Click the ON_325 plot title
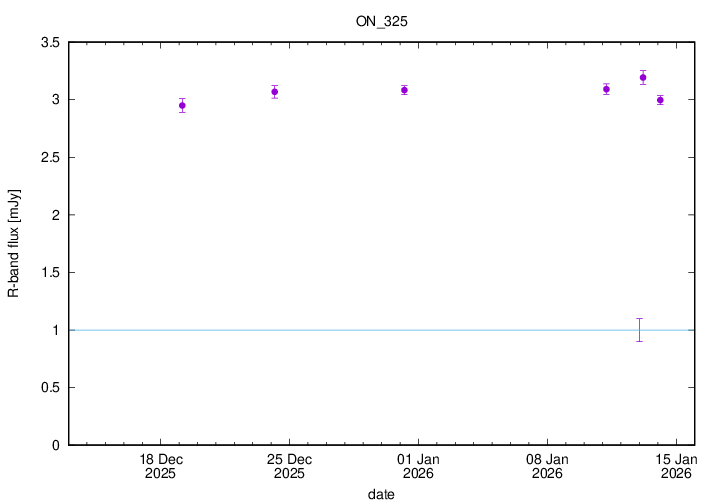This screenshot has width=720, height=504. pos(380,20)
